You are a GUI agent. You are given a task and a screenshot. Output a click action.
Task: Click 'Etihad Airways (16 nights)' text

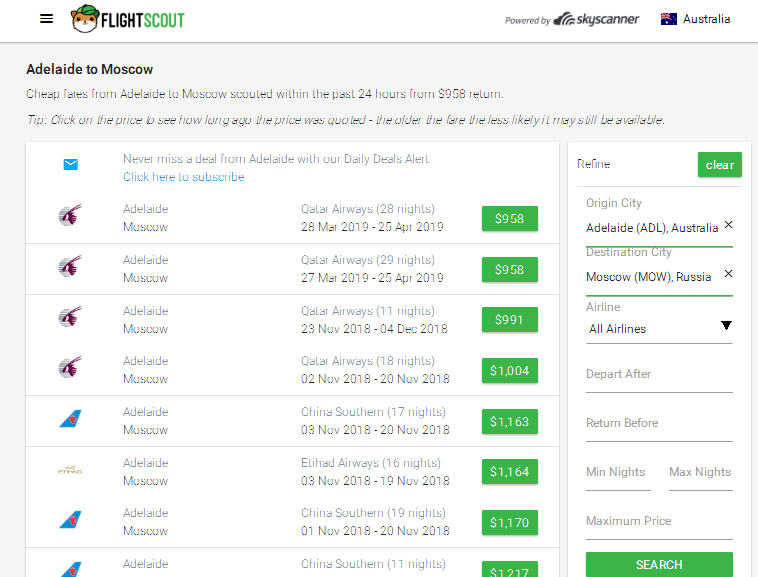[x=371, y=463]
